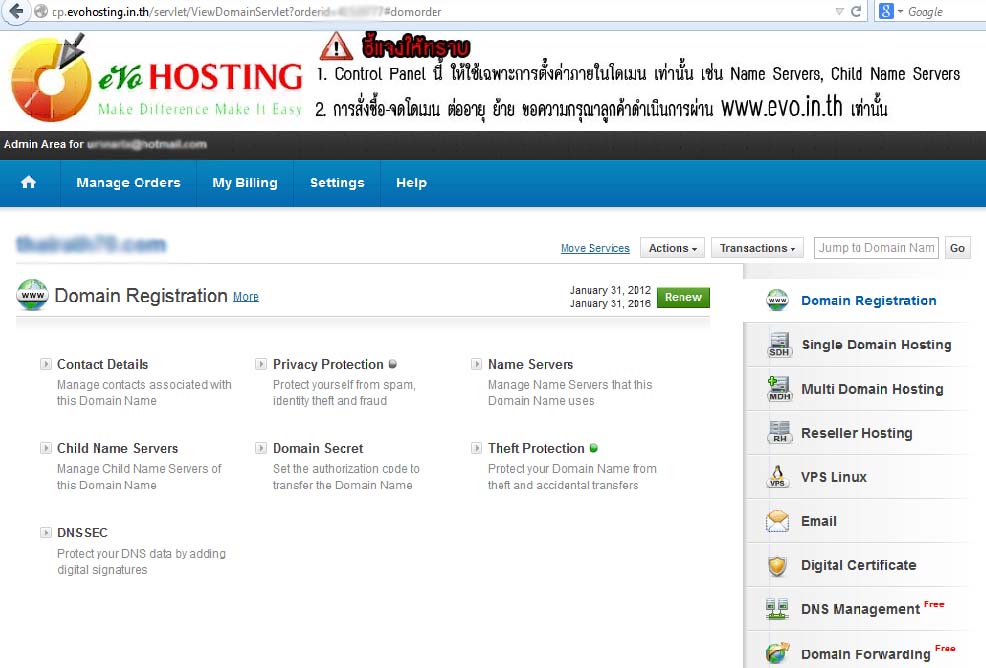This screenshot has width=986, height=668.
Task: Click the 'January 31, 2016' date text
Action: point(610,303)
